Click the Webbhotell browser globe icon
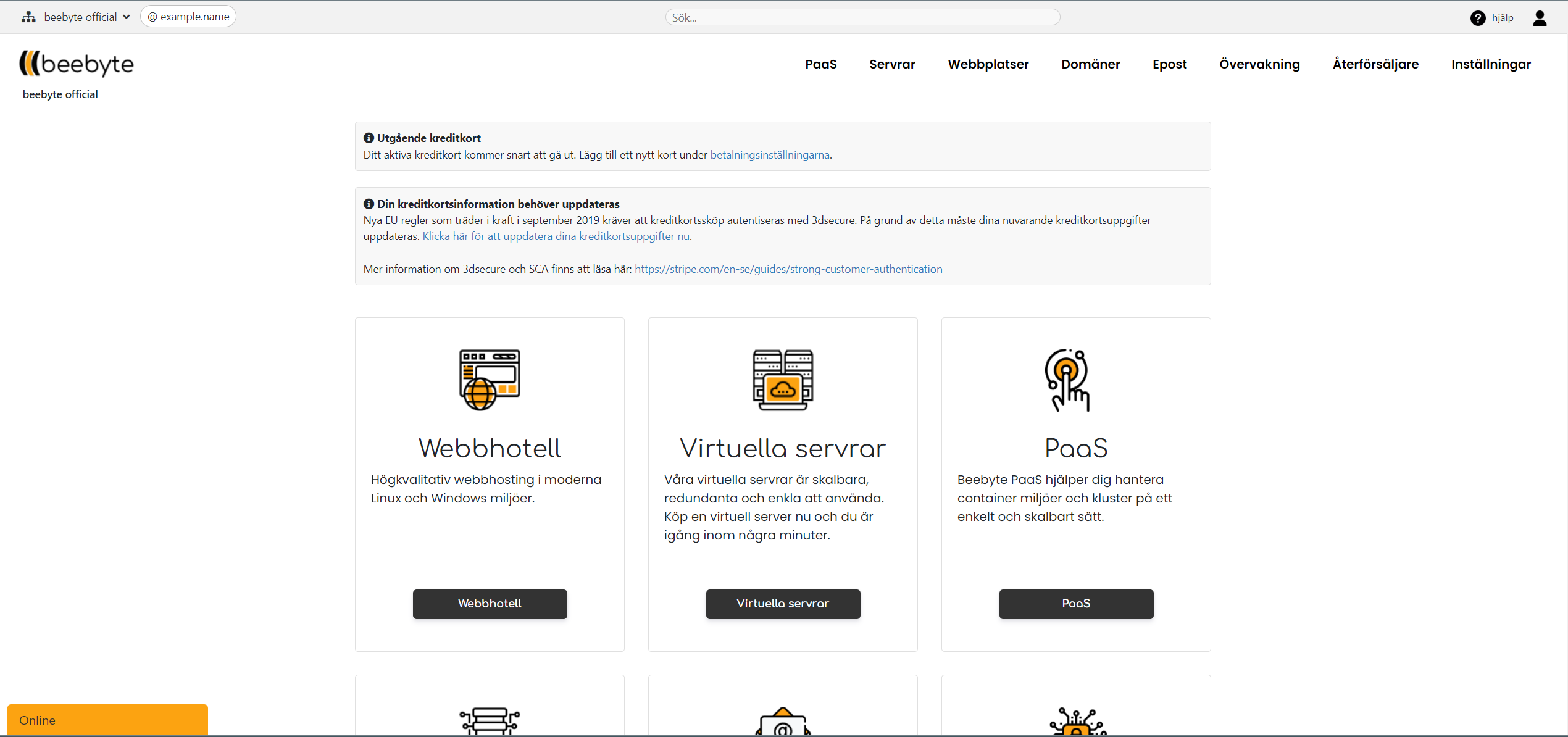 click(x=490, y=380)
